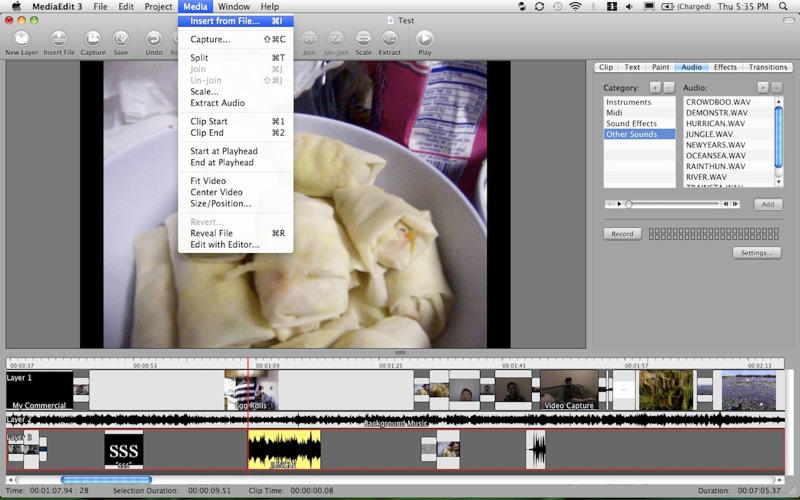The width and height of the screenshot is (800, 500).
Task: Choose Extract Audio menu item
Action: pyautogui.click(x=236, y=103)
